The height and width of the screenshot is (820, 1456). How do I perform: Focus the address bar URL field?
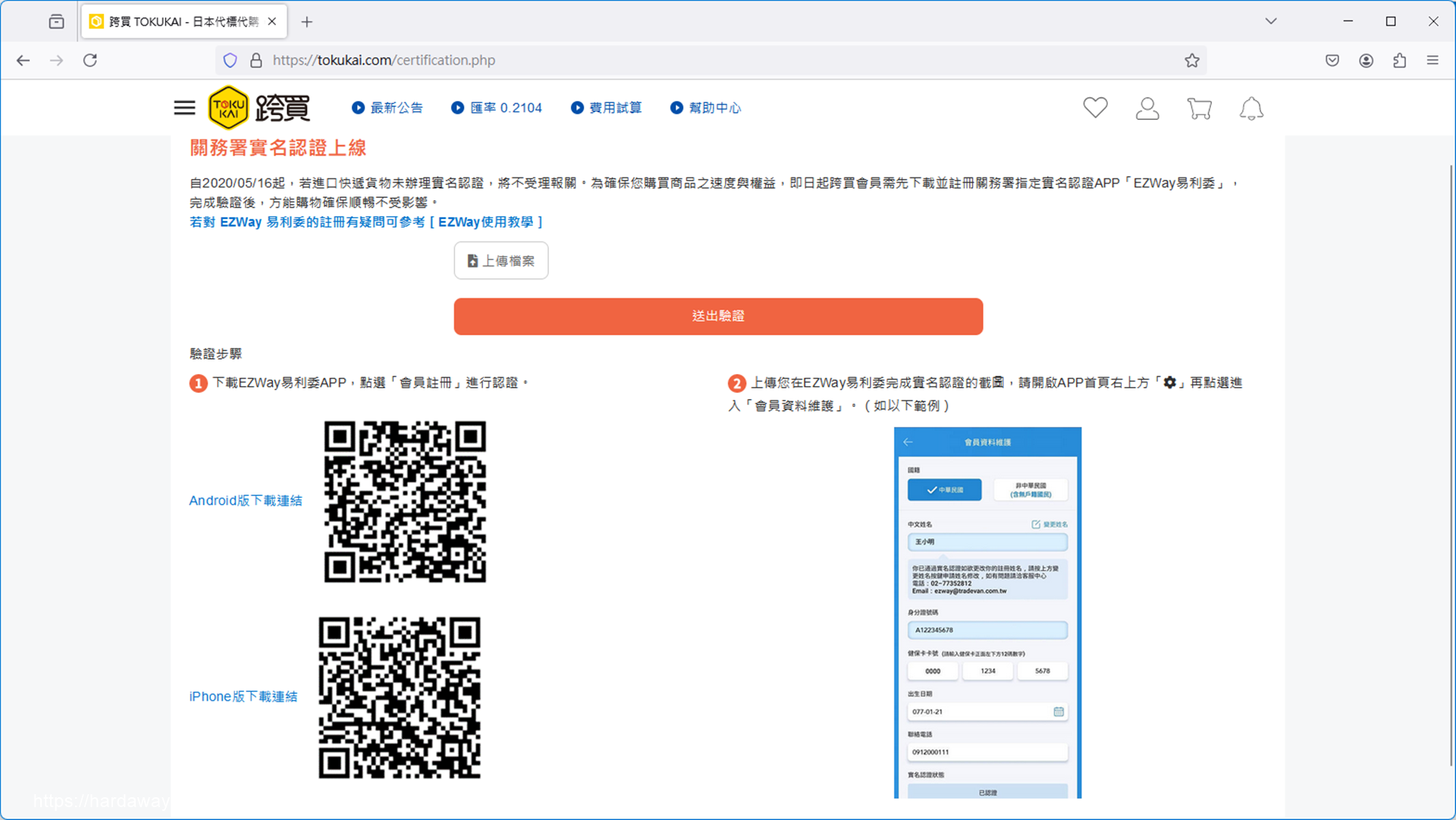tap(711, 60)
